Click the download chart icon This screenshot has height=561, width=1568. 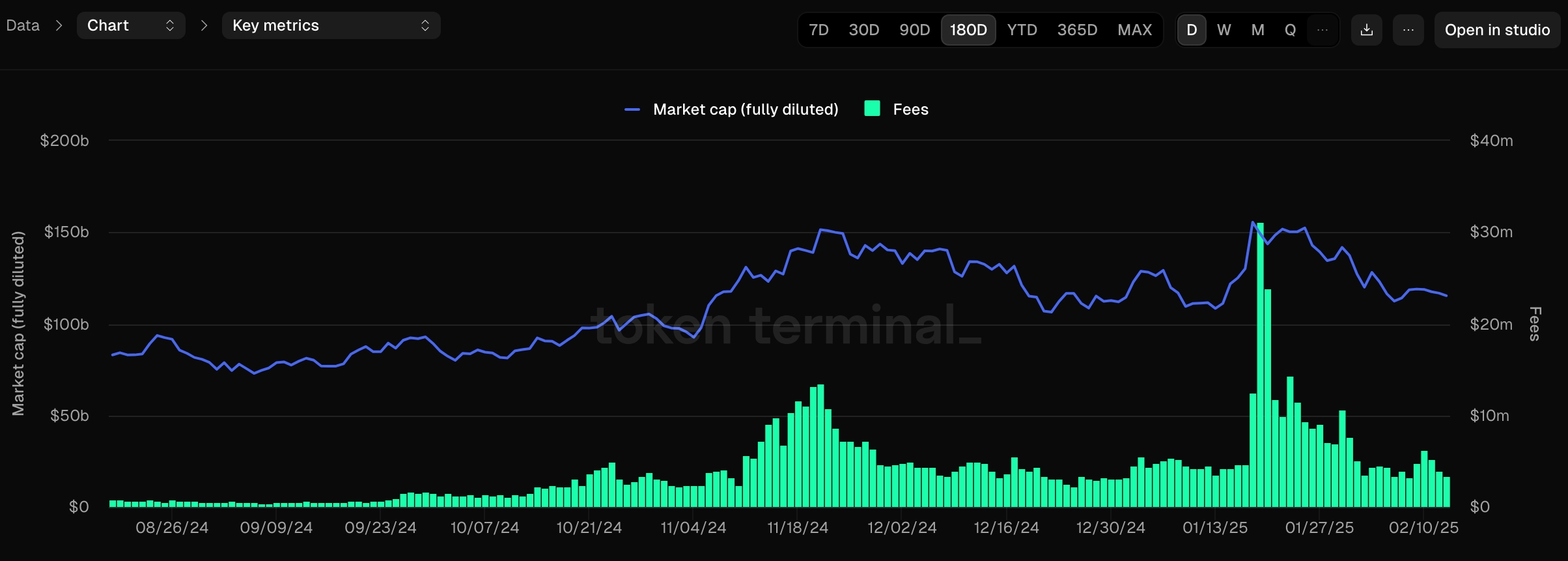[x=1367, y=30]
